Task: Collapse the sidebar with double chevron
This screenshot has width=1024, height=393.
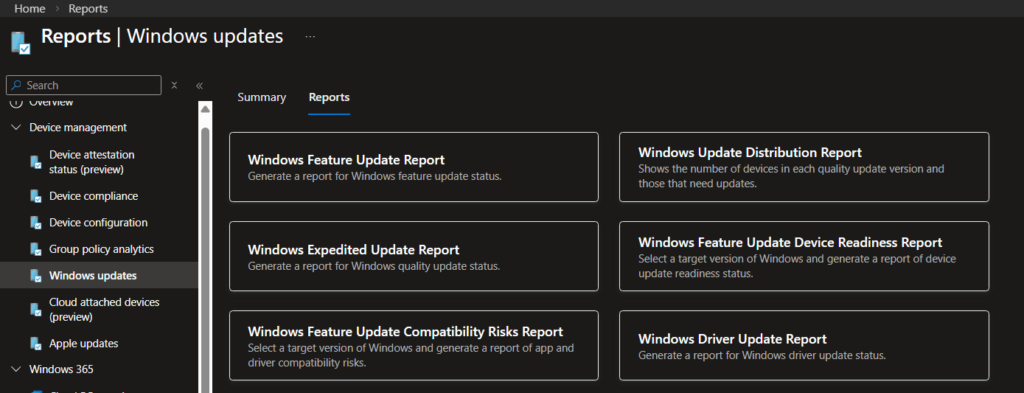Action: 199,86
